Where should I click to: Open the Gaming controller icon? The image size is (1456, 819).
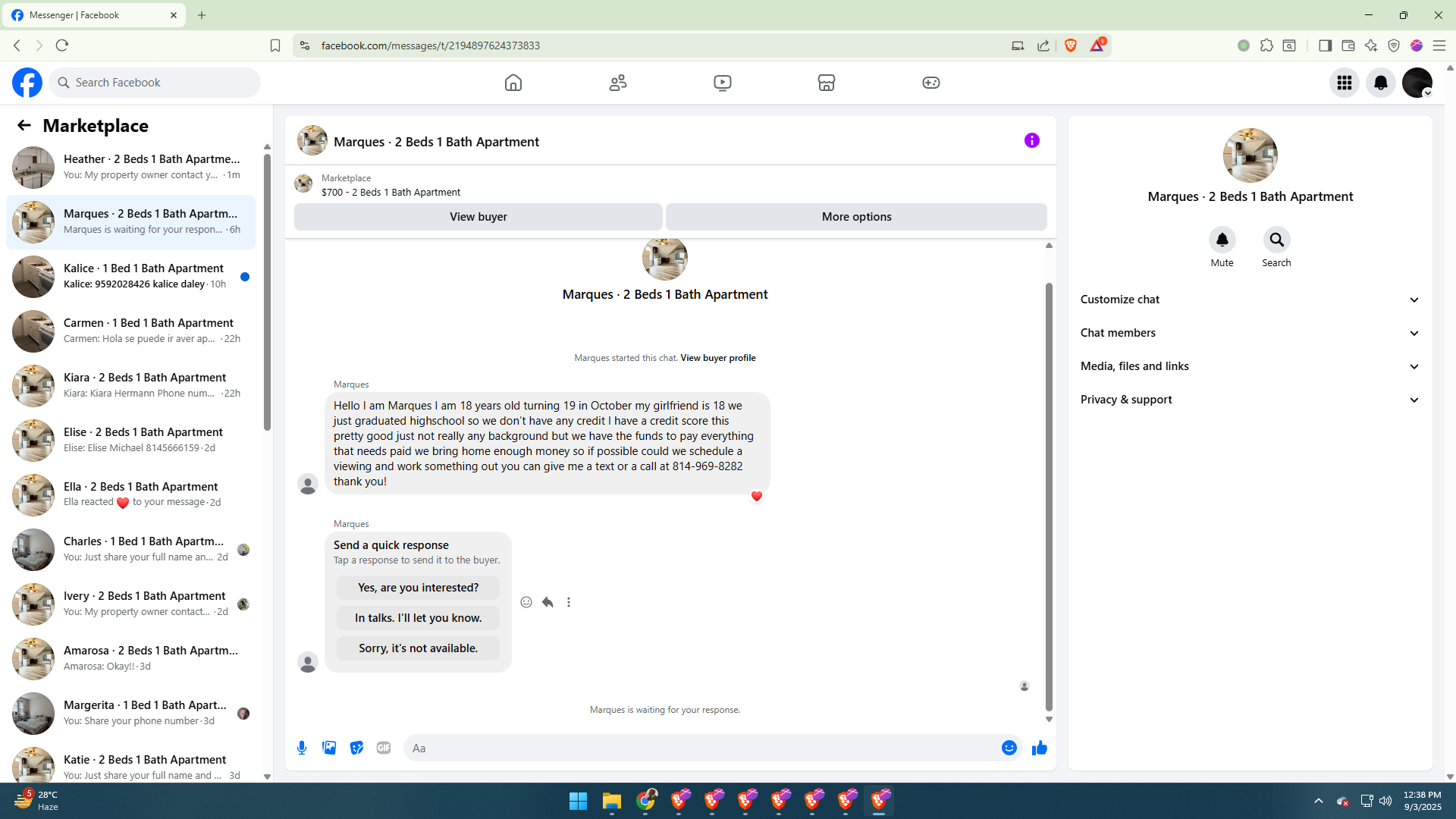[x=931, y=83]
